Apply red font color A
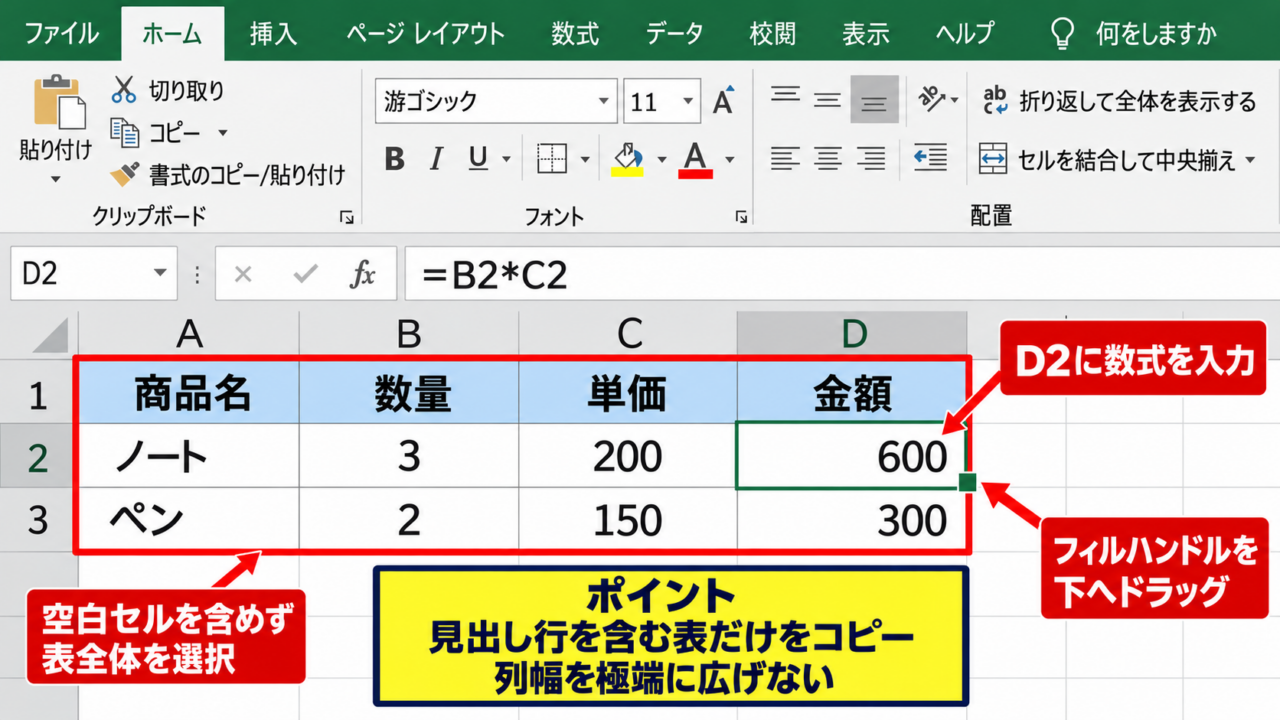 point(695,159)
